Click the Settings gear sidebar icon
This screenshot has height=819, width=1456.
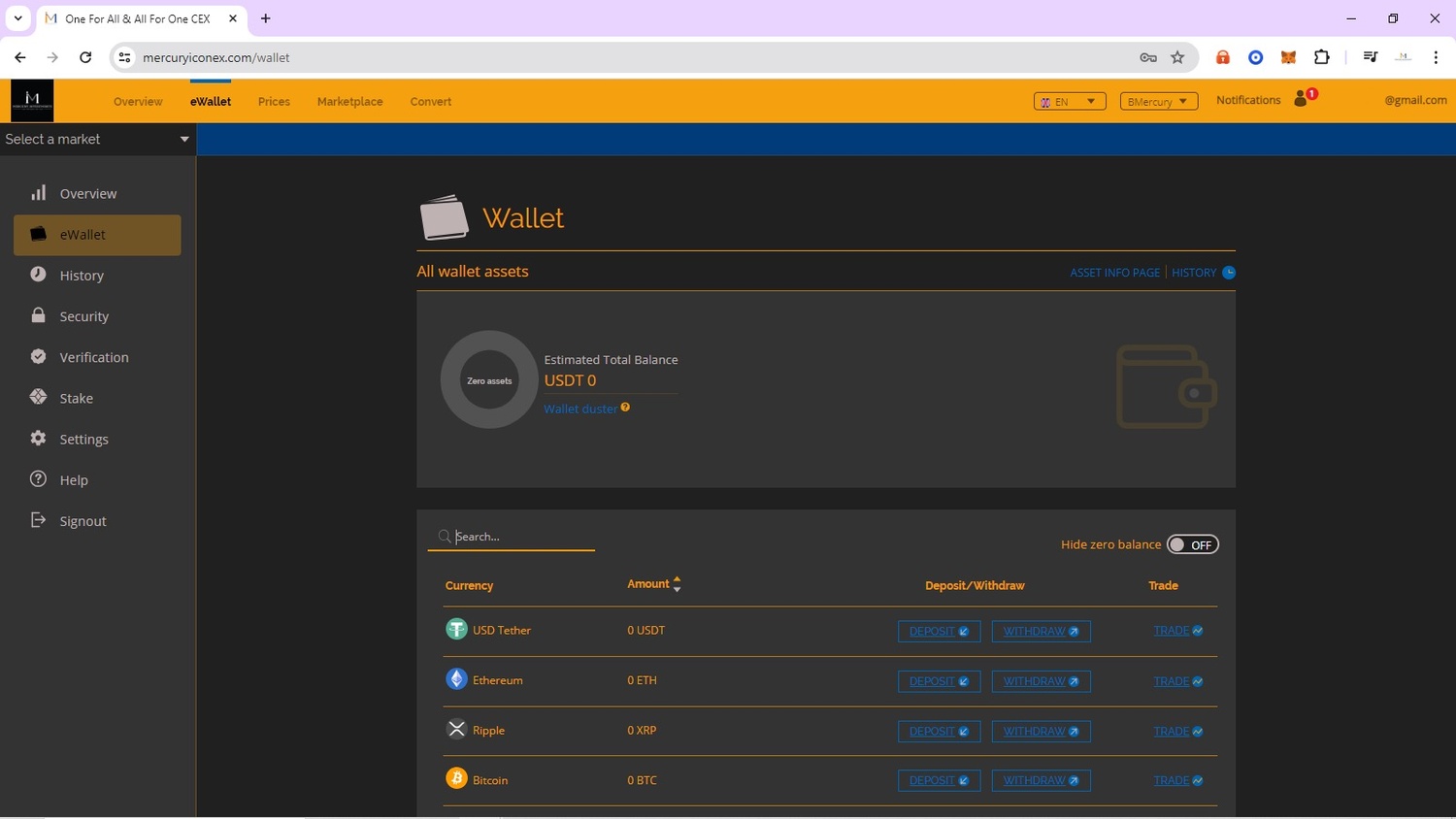point(38,438)
